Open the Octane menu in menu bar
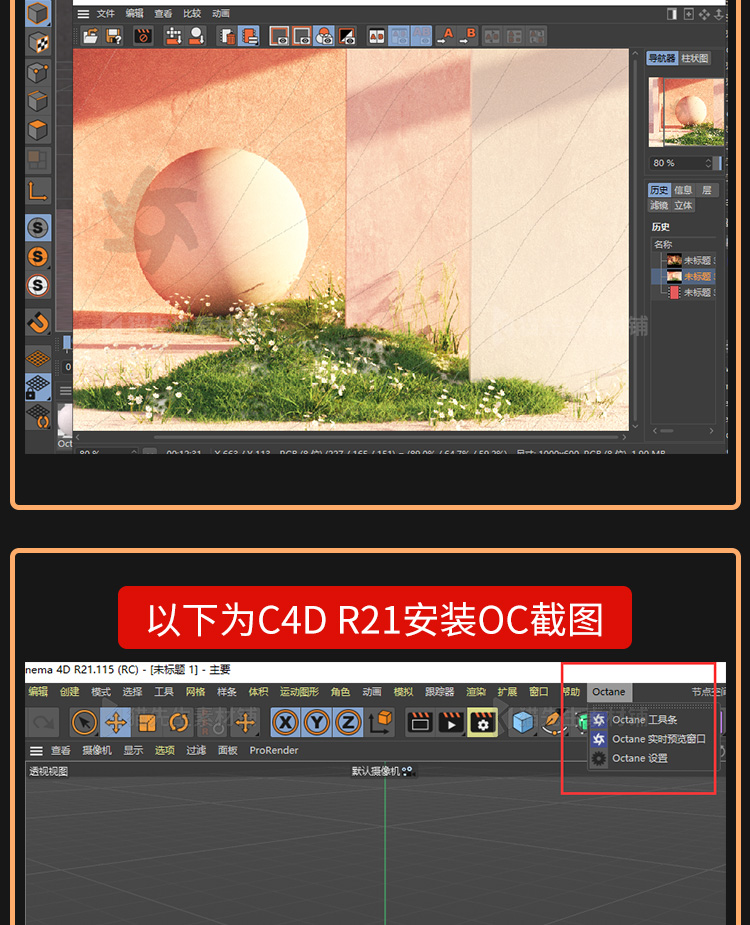Screen dimensions: 750x925 click(609, 692)
